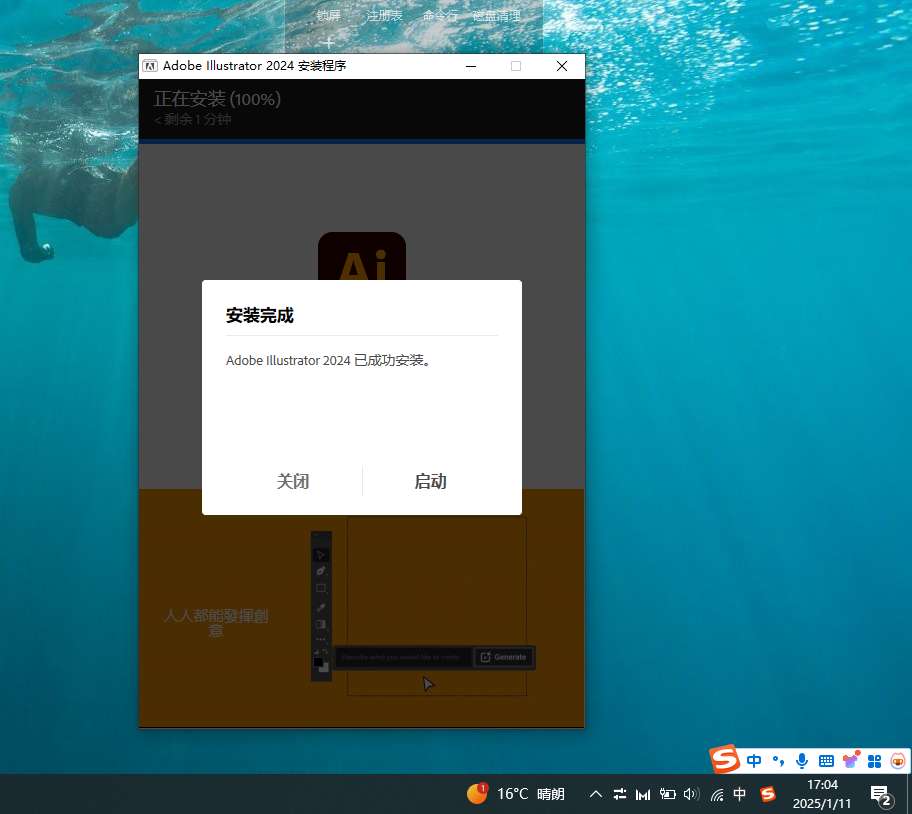Open the clock showing 17:04 2025/1/11
Screen dimensions: 912x814
[x=822, y=794]
